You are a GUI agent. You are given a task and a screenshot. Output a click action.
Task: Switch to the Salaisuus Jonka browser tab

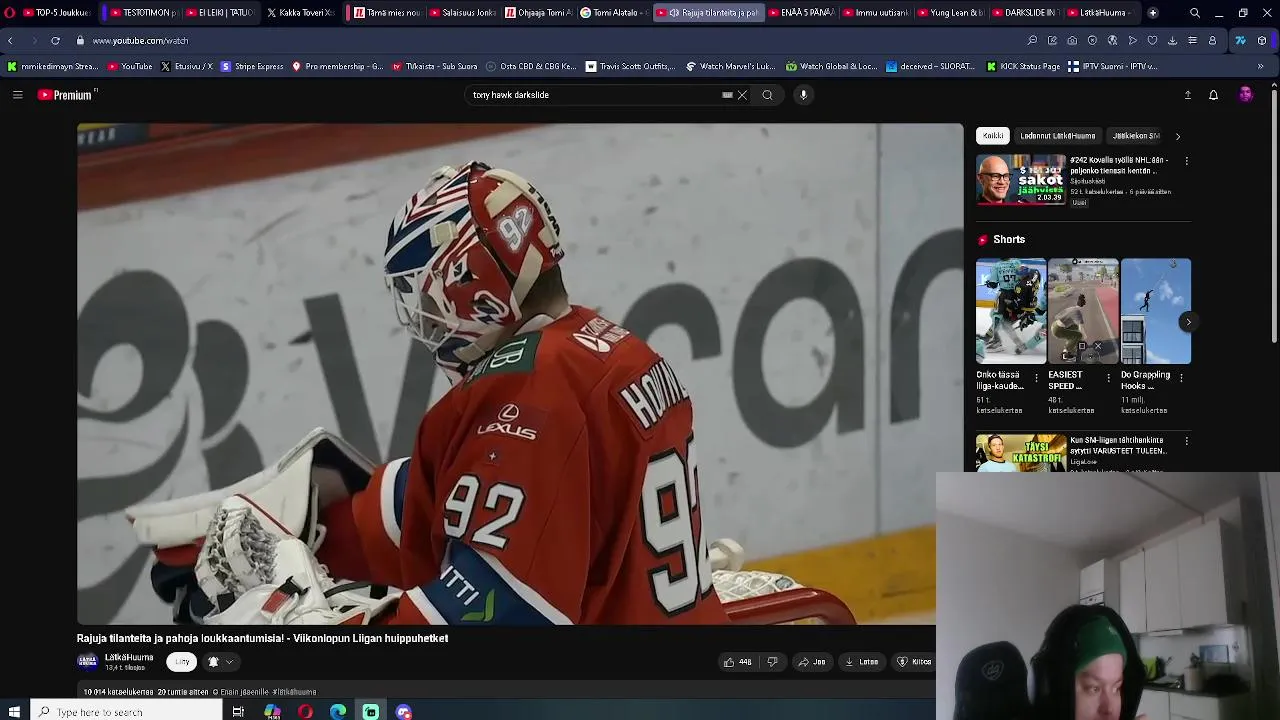pyautogui.click(x=461, y=13)
